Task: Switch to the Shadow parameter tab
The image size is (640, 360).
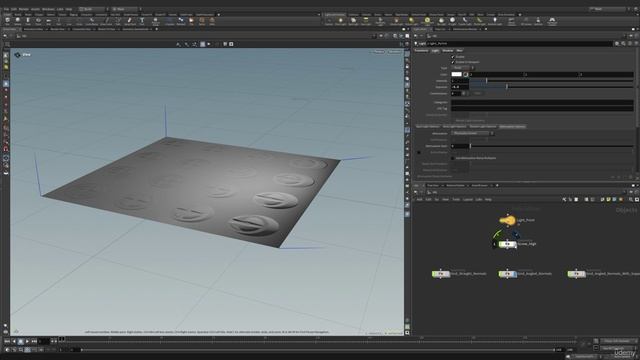Action: click(x=448, y=51)
